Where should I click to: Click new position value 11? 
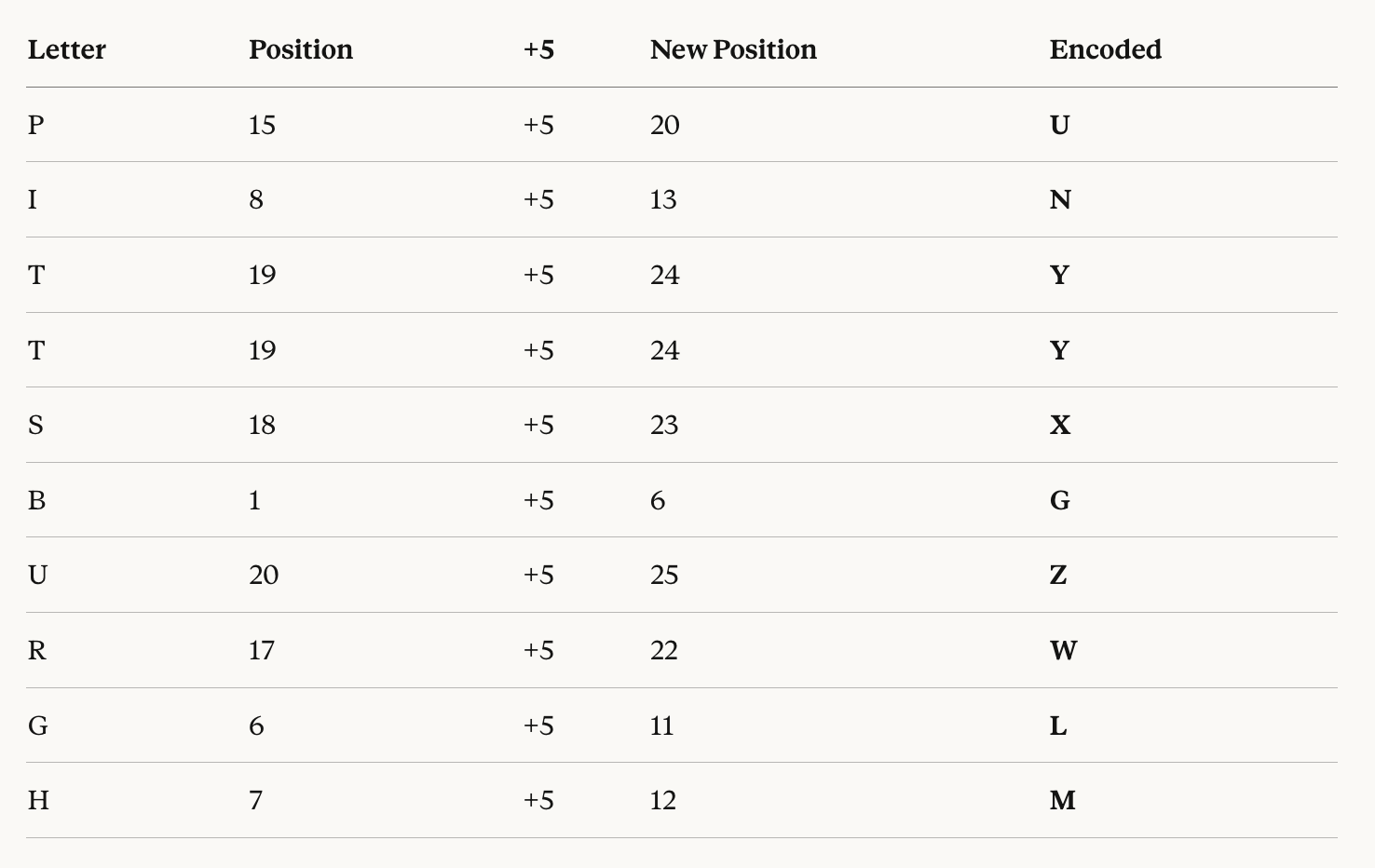[x=661, y=726]
